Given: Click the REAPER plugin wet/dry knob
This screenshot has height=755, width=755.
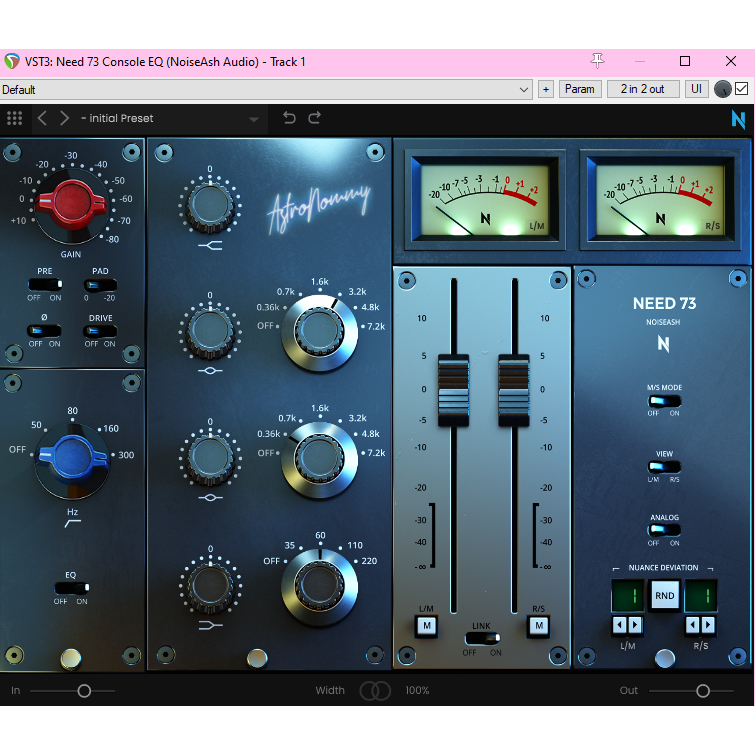Looking at the screenshot, I should (722, 89).
